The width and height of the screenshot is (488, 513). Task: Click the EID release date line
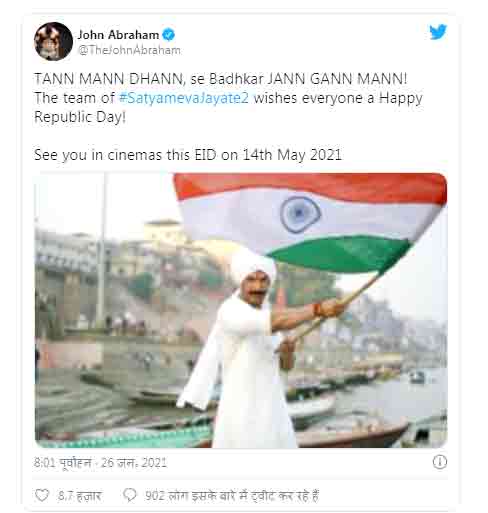pos(188,155)
